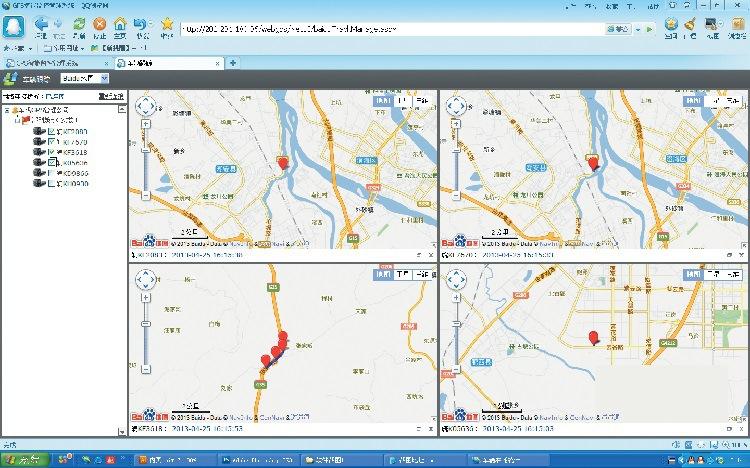Click the orange Stop loading icon
Image resolution: width=750 pixels, height=468 pixels.
coord(99,24)
